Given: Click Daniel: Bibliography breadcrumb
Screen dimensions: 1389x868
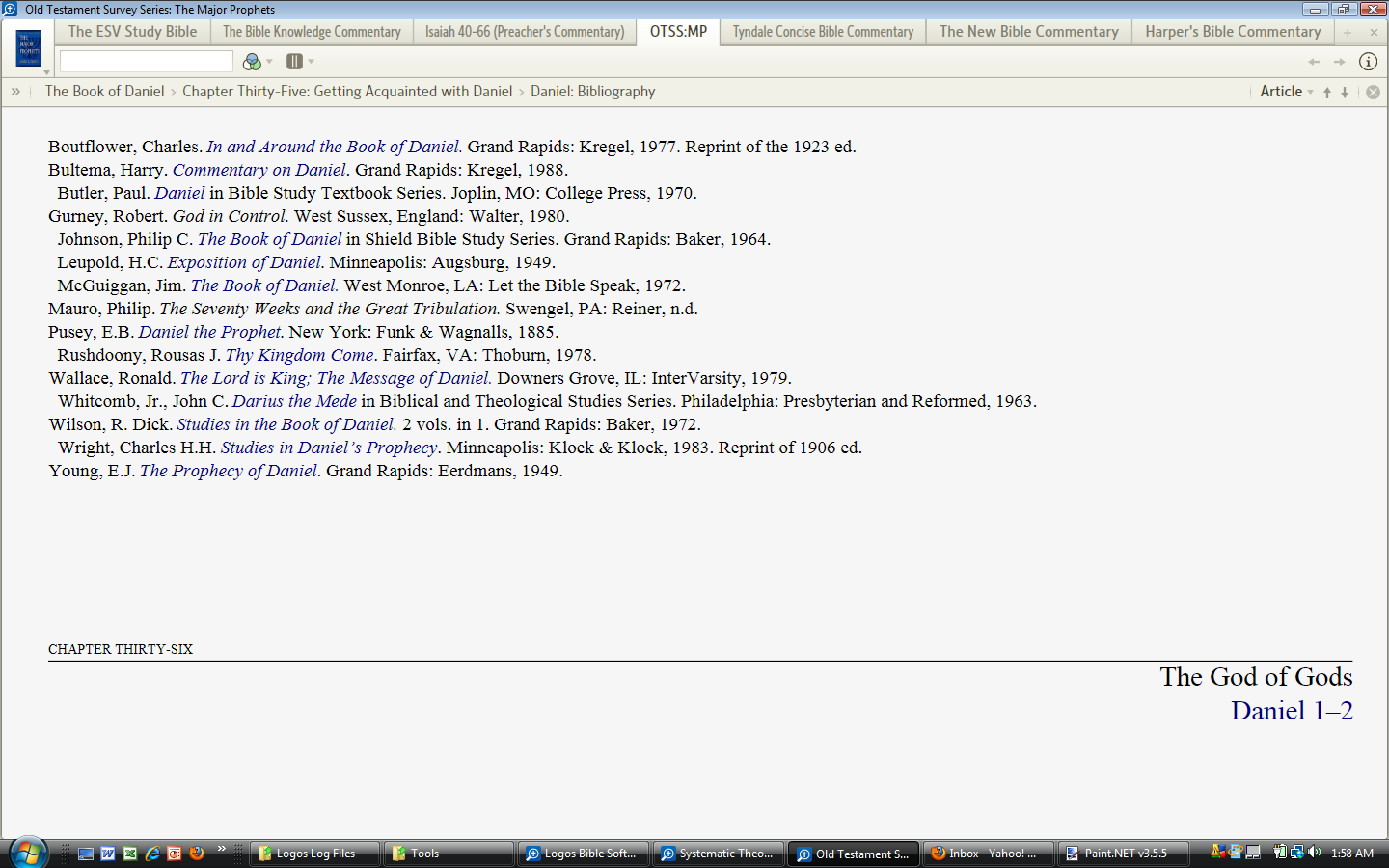Looking at the screenshot, I should (593, 92).
